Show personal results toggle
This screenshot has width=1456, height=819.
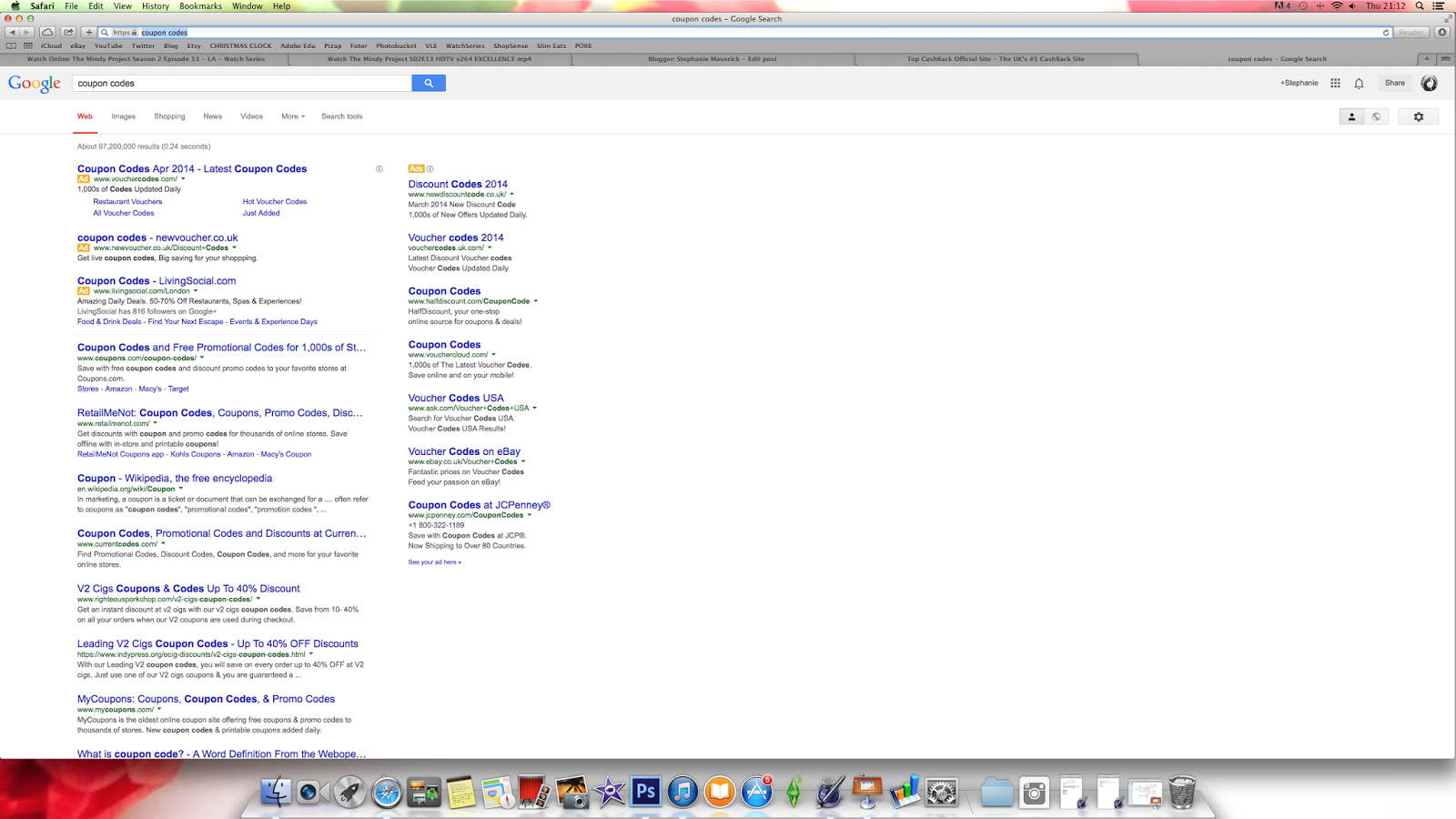tap(1351, 116)
